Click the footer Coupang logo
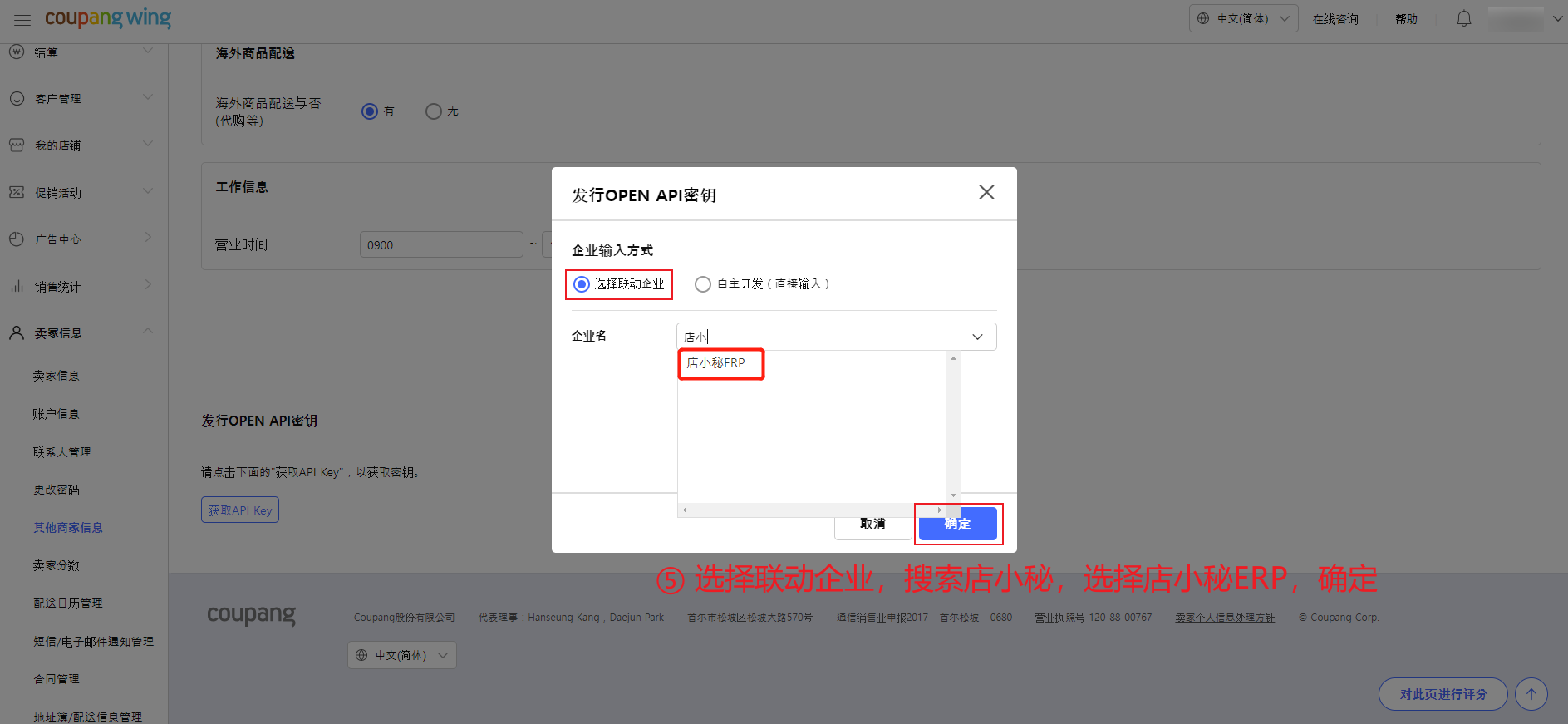 coord(251,615)
